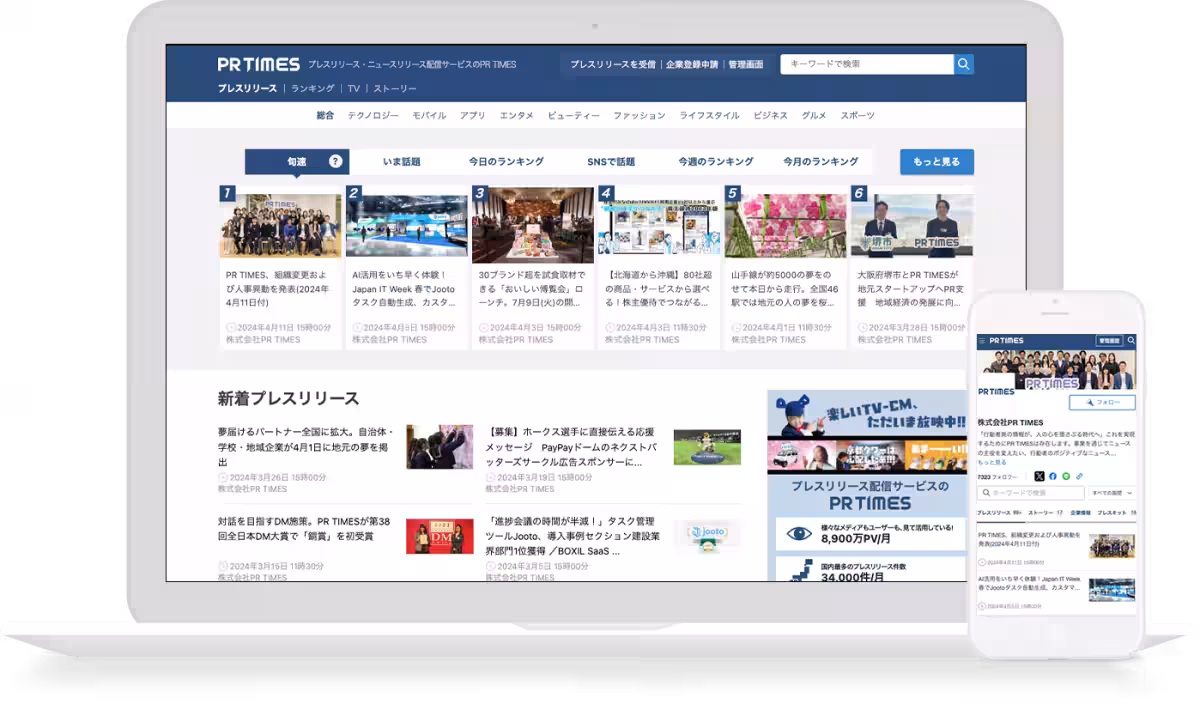Switch to the いま話題 tab
The height and width of the screenshot is (704, 1200).
point(401,161)
